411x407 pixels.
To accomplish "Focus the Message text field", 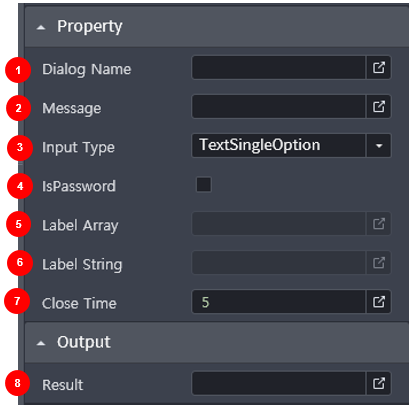I will click(279, 107).
